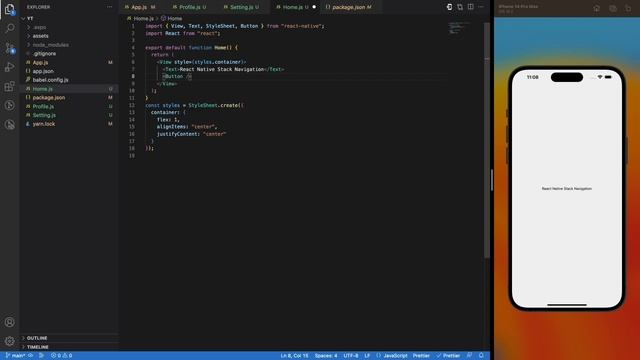Click the Ln 8, Col 15 cursor position

point(294,356)
